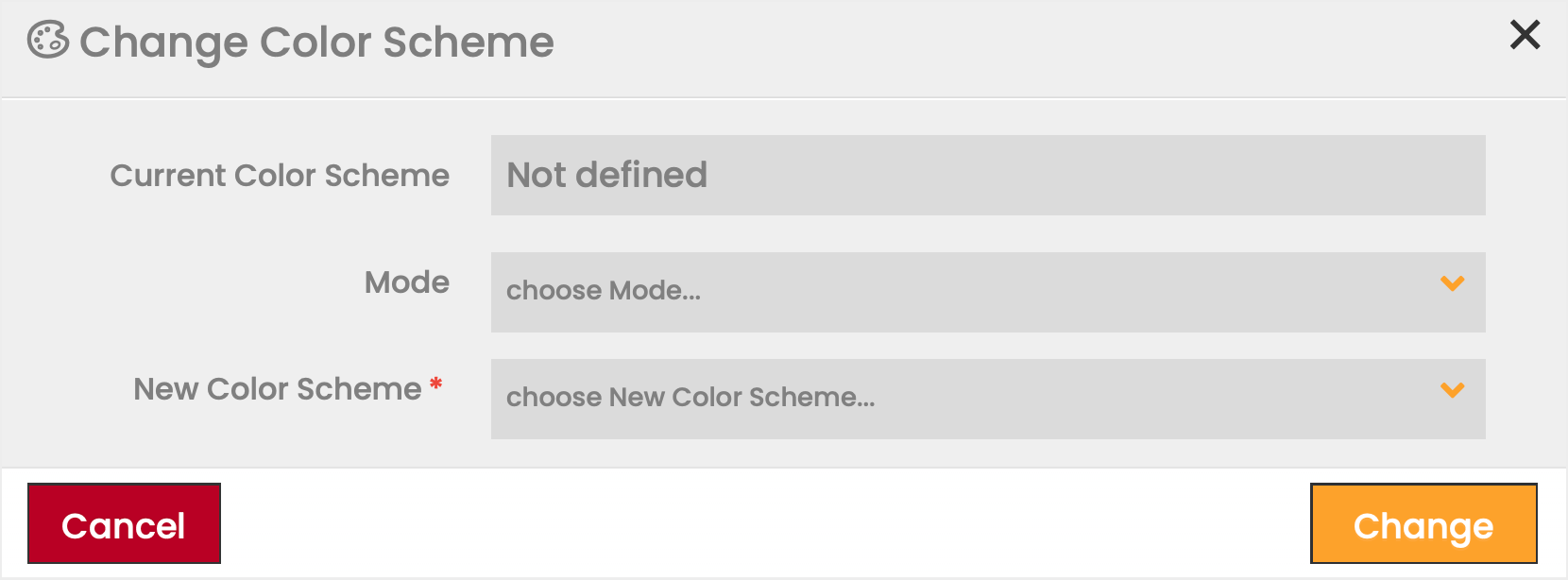Screen dimensions: 1568x580
Task: Click the "New Color Scheme" field label
Action: point(278,389)
